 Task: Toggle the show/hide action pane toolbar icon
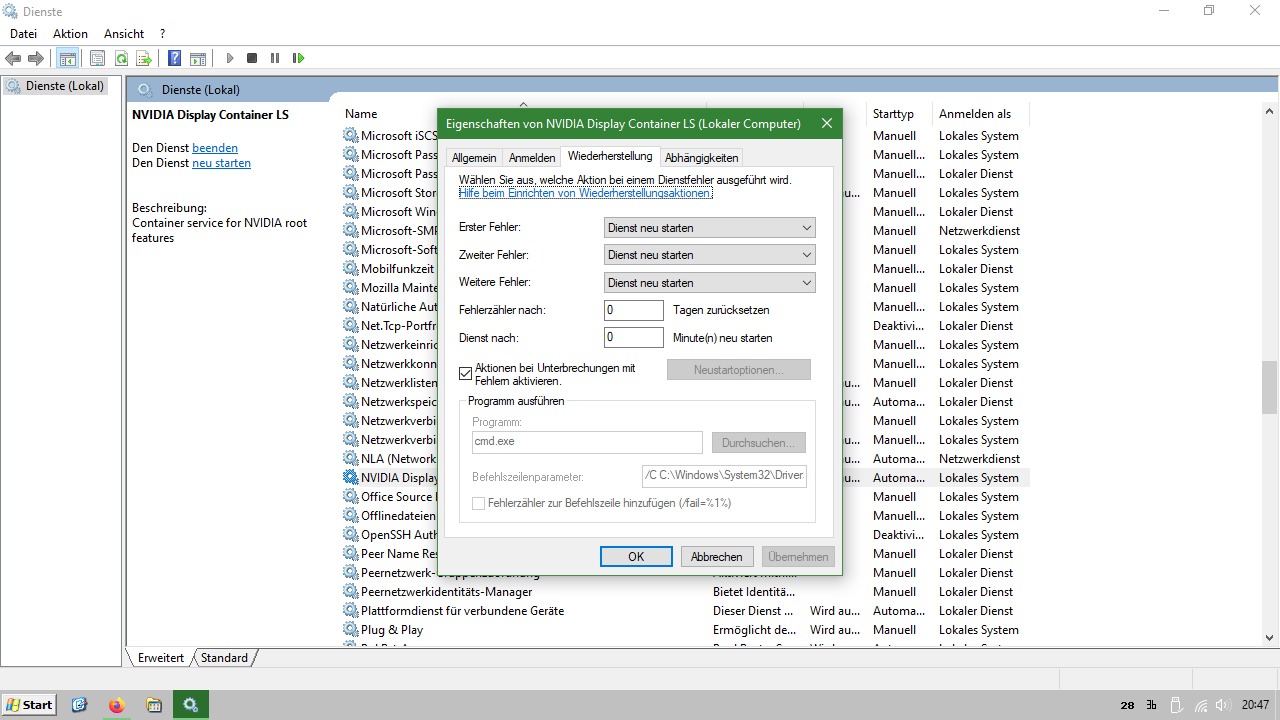tap(198, 59)
